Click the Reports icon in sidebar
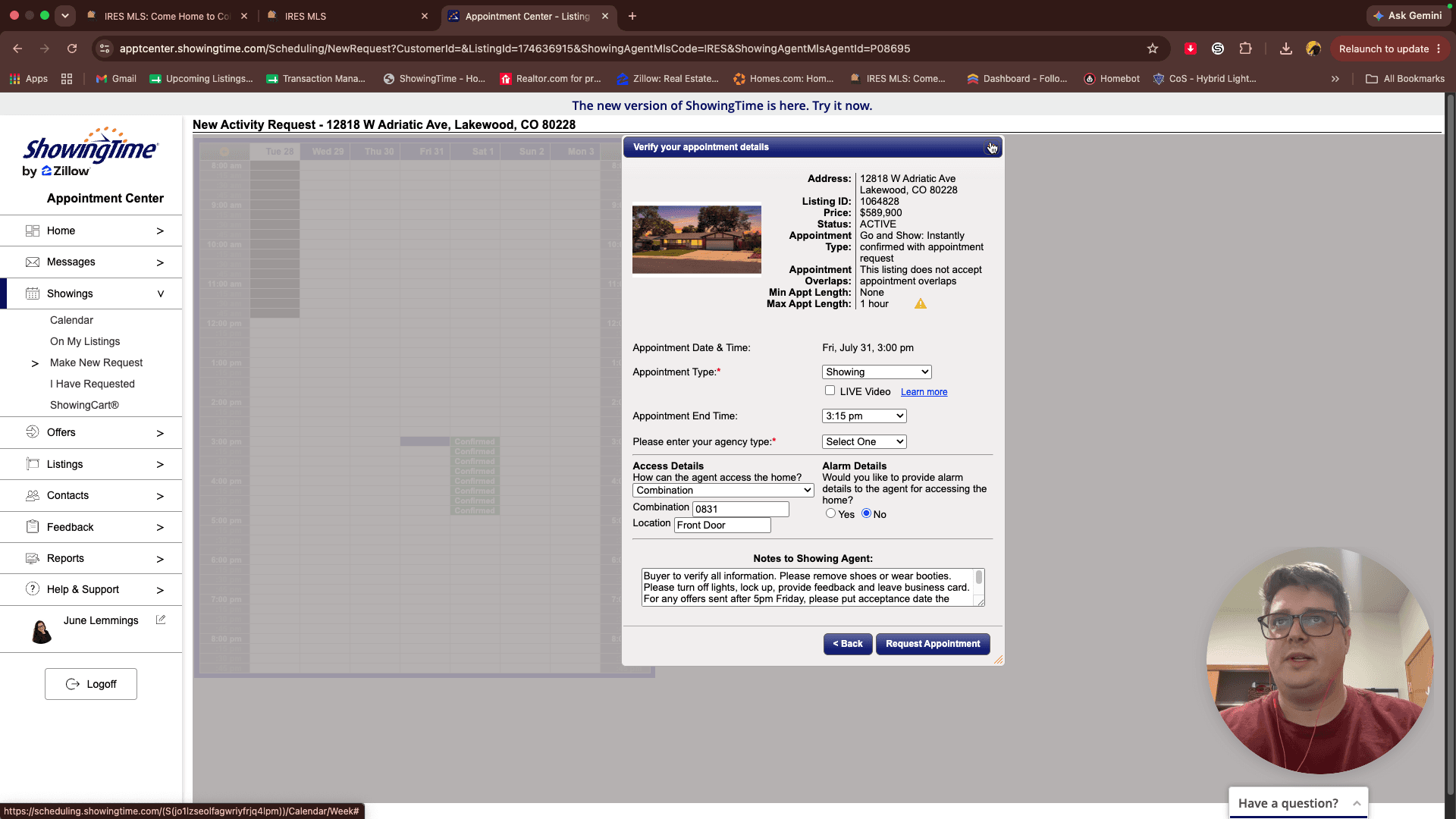The width and height of the screenshot is (1456, 819). 33,558
